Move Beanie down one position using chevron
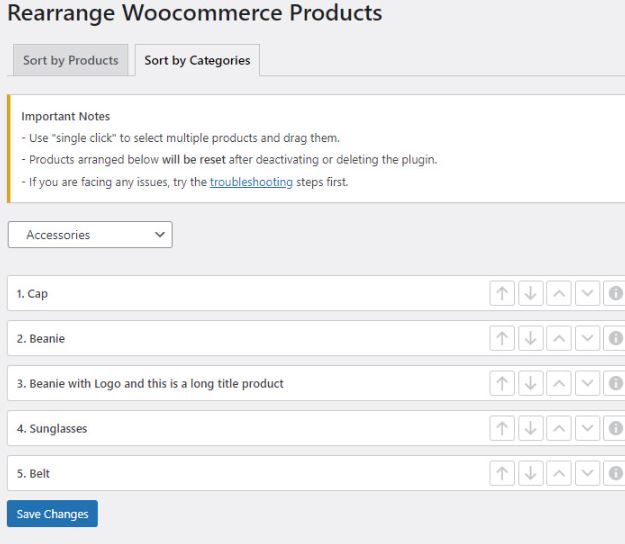625x544 pixels. pyautogui.click(x=588, y=338)
